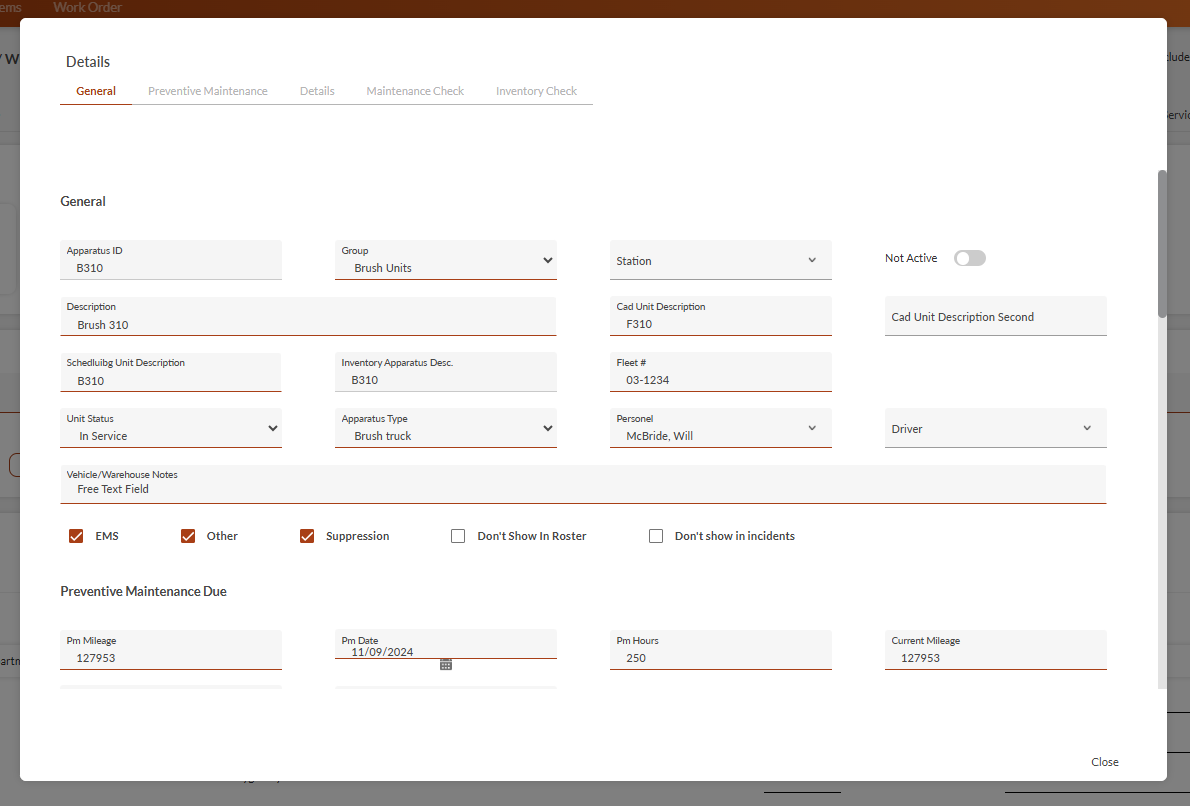Image resolution: width=1190 pixels, height=806 pixels.
Task: Uncheck the Other checkbox
Action: click(188, 536)
